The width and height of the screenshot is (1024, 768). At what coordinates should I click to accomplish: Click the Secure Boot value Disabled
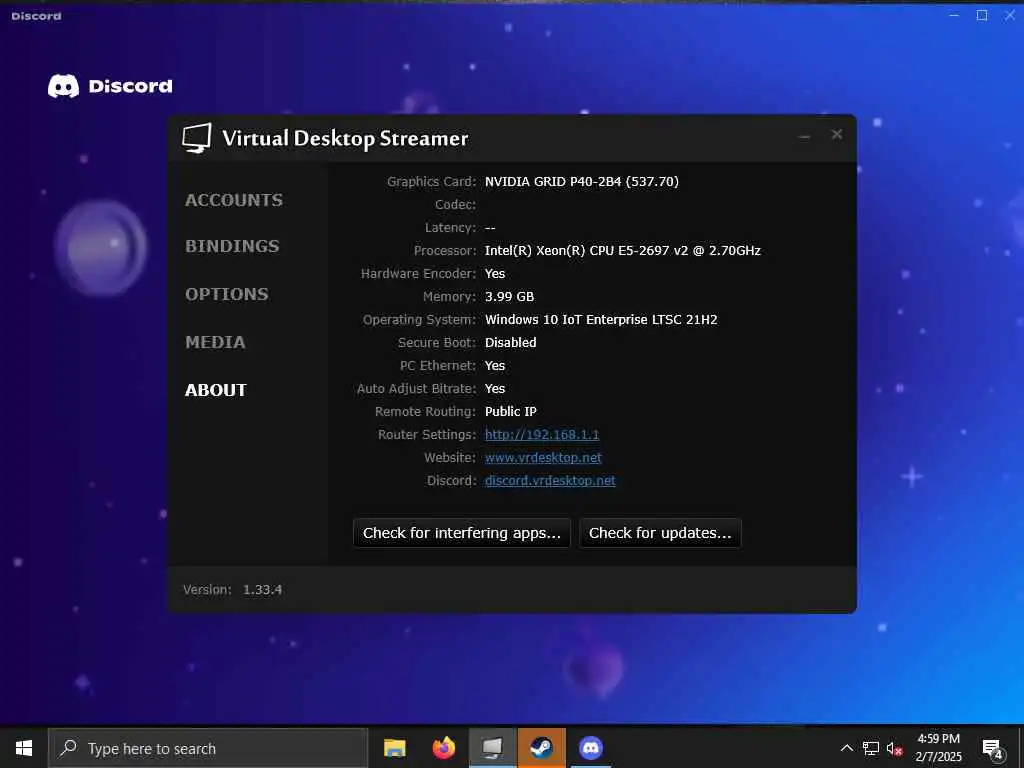pyautogui.click(x=511, y=342)
